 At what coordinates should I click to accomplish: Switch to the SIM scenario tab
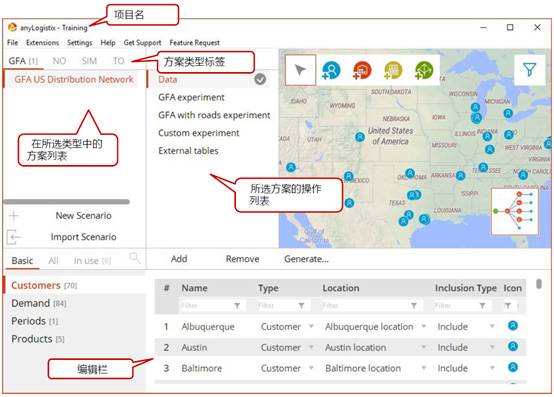coord(89,61)
